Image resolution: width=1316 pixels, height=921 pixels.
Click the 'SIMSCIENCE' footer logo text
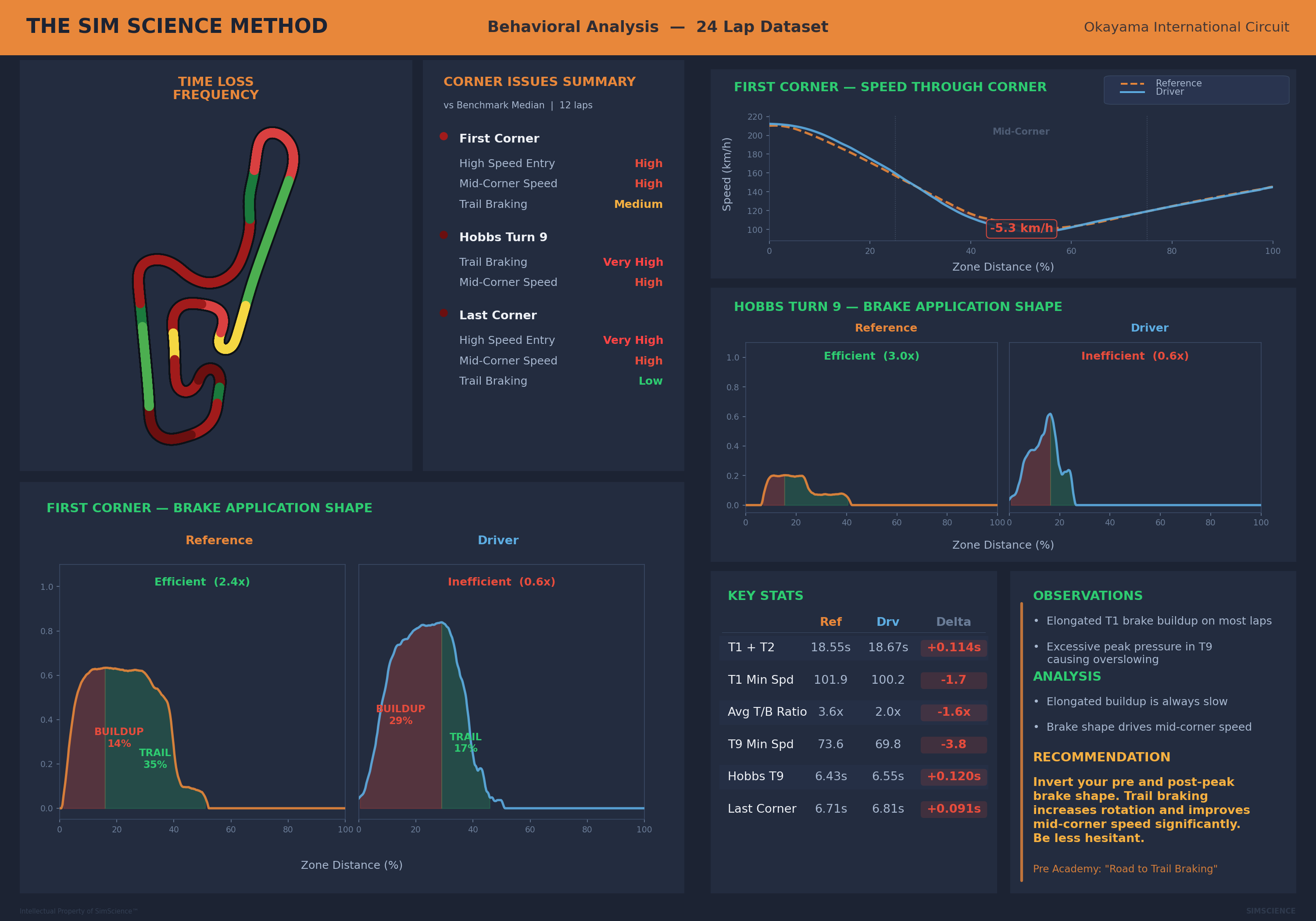click(x=1270, y=910)
